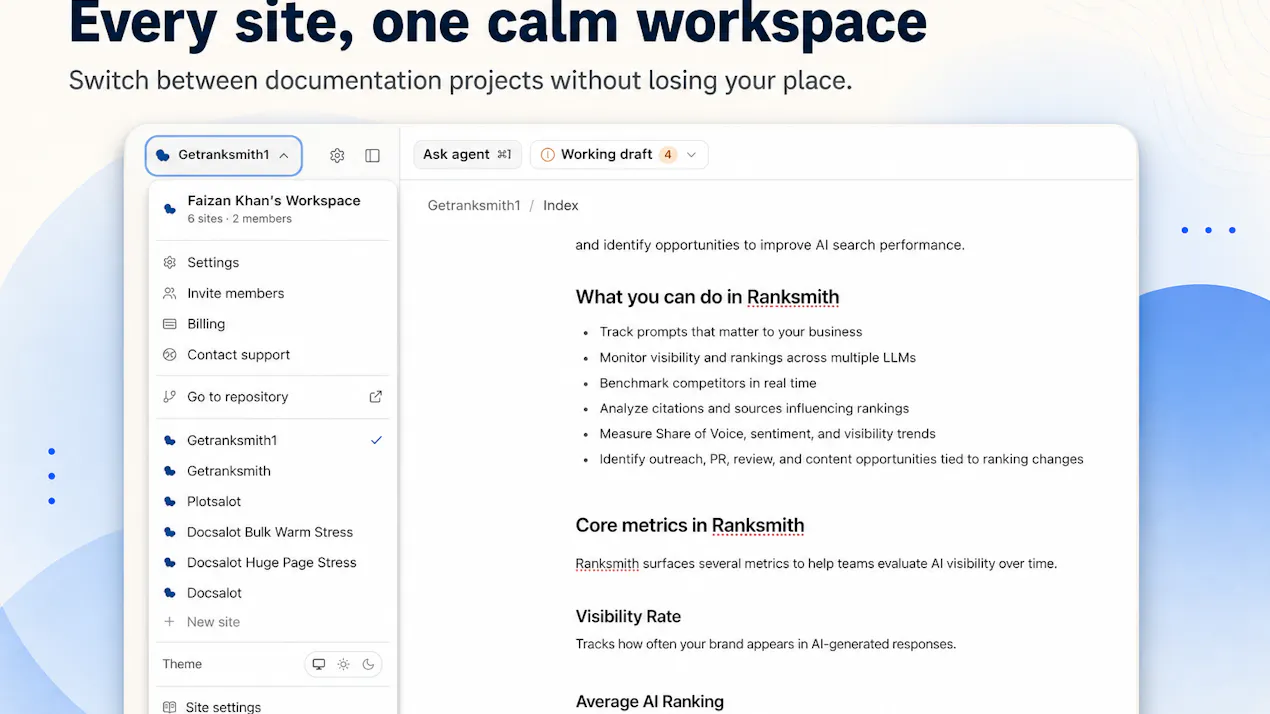Click the Index breadcrumb
The image size is (1270, 714).
[x=561, y=205]
